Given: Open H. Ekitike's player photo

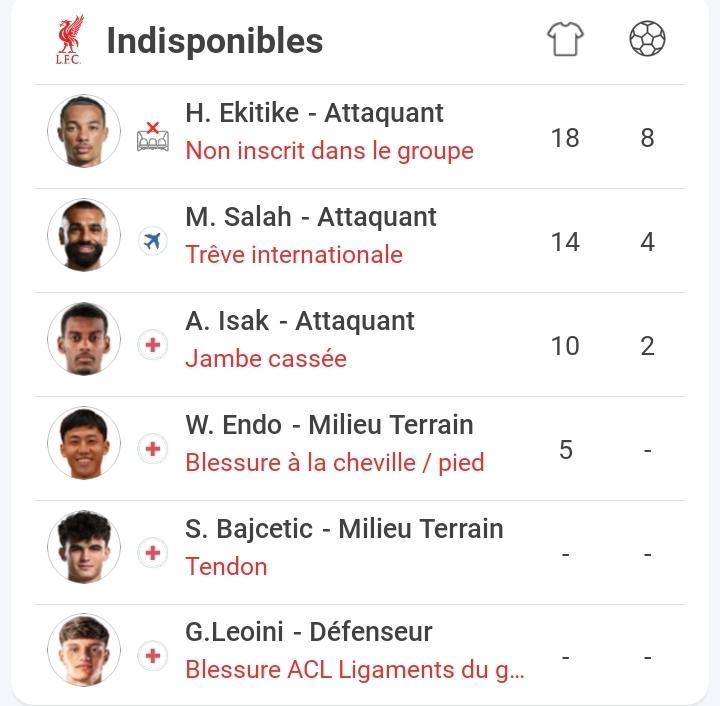Looking at the screenshot, I should coord(84,131).
